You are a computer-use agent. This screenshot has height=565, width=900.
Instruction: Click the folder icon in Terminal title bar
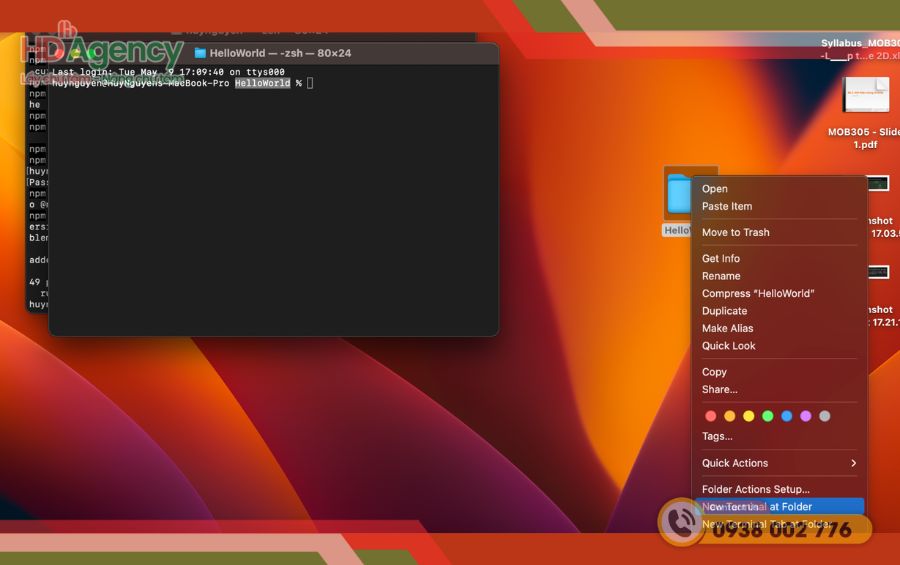(x=200, y=53)
